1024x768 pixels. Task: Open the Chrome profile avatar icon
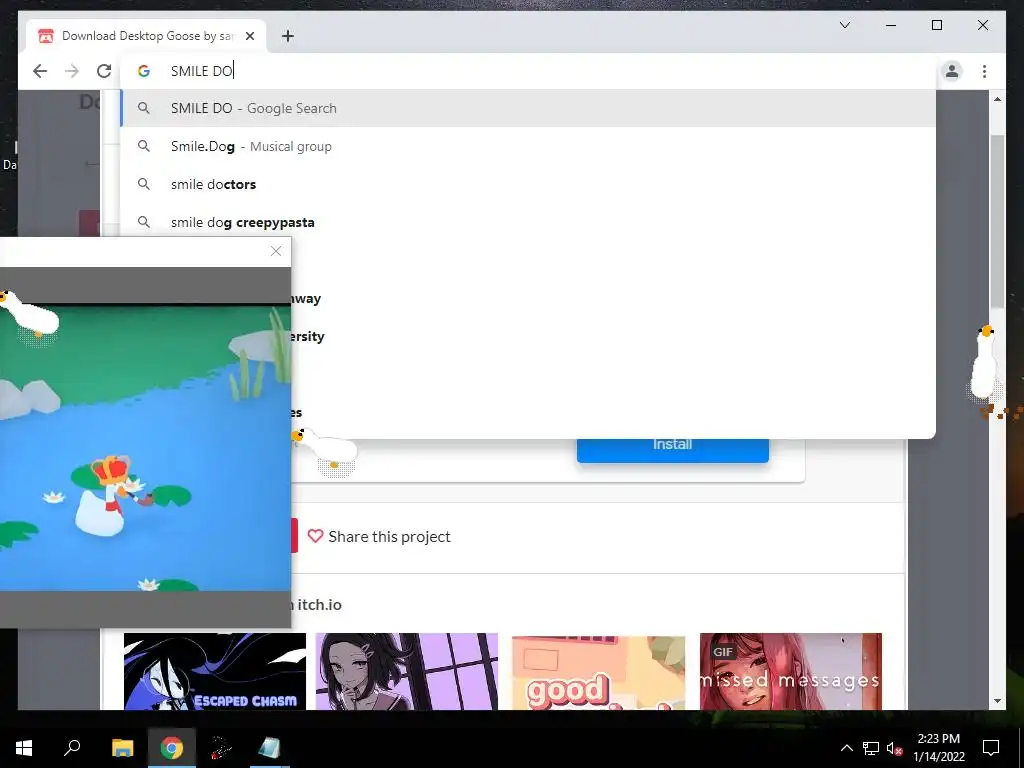pos(952,71)
